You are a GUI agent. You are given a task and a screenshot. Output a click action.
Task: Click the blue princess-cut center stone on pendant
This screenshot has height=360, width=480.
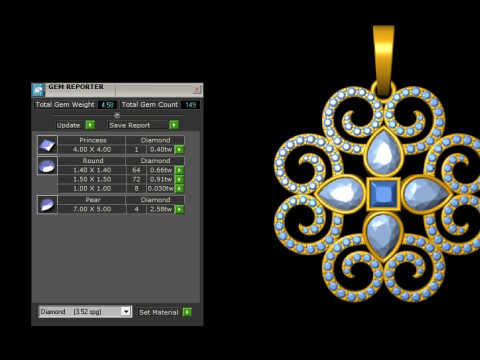pos(383,194)
